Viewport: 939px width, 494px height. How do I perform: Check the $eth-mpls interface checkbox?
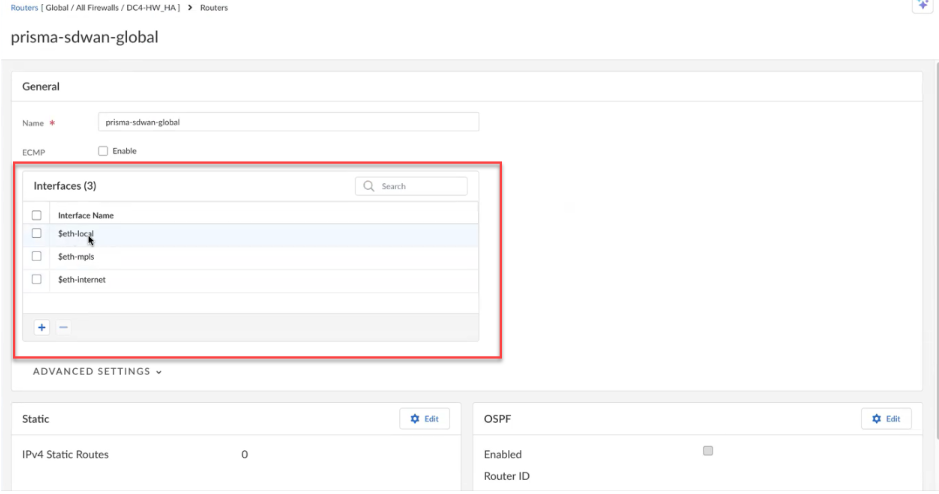pos(37,256)
